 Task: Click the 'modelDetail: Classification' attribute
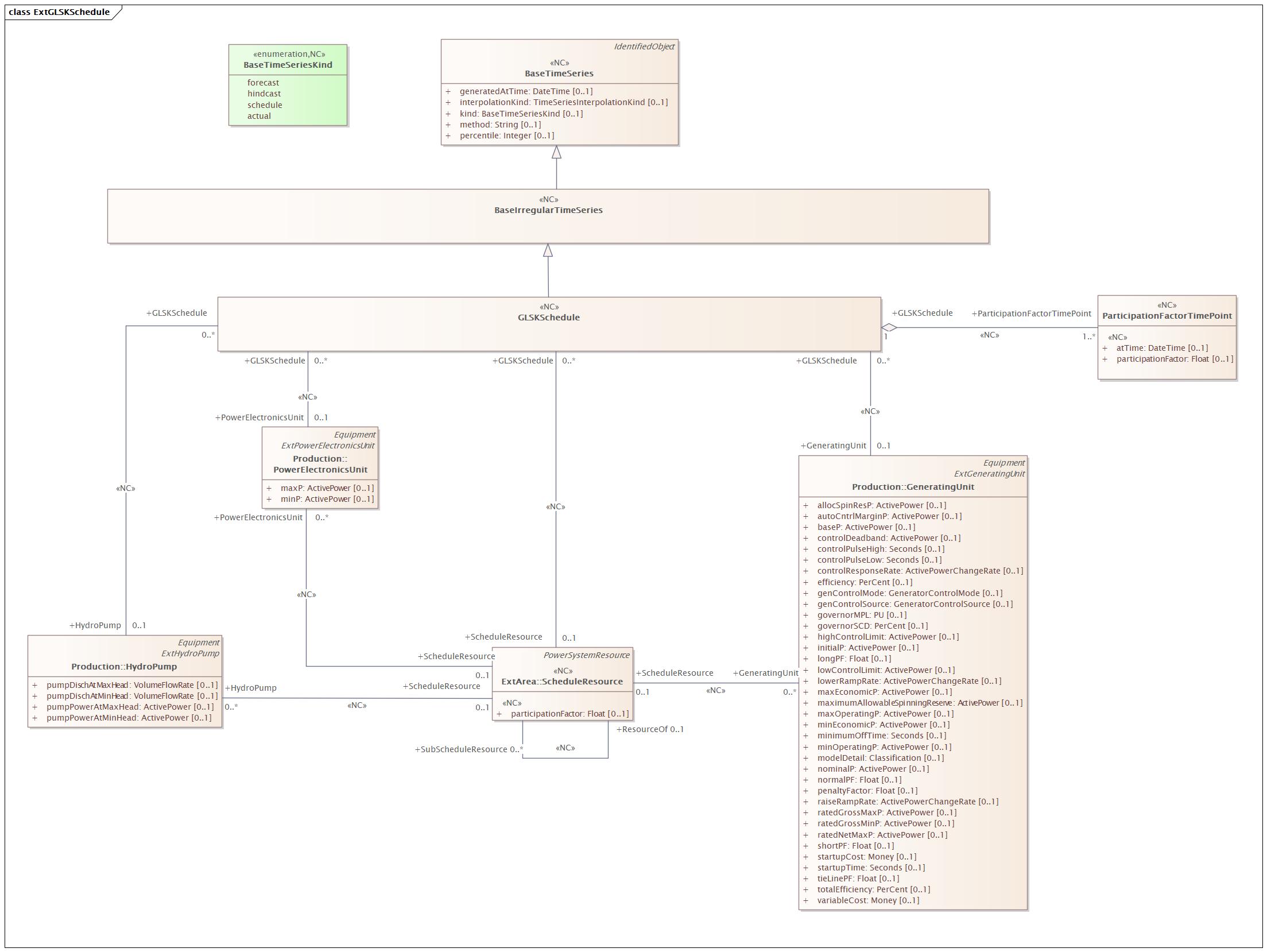[x=881, y=758]
